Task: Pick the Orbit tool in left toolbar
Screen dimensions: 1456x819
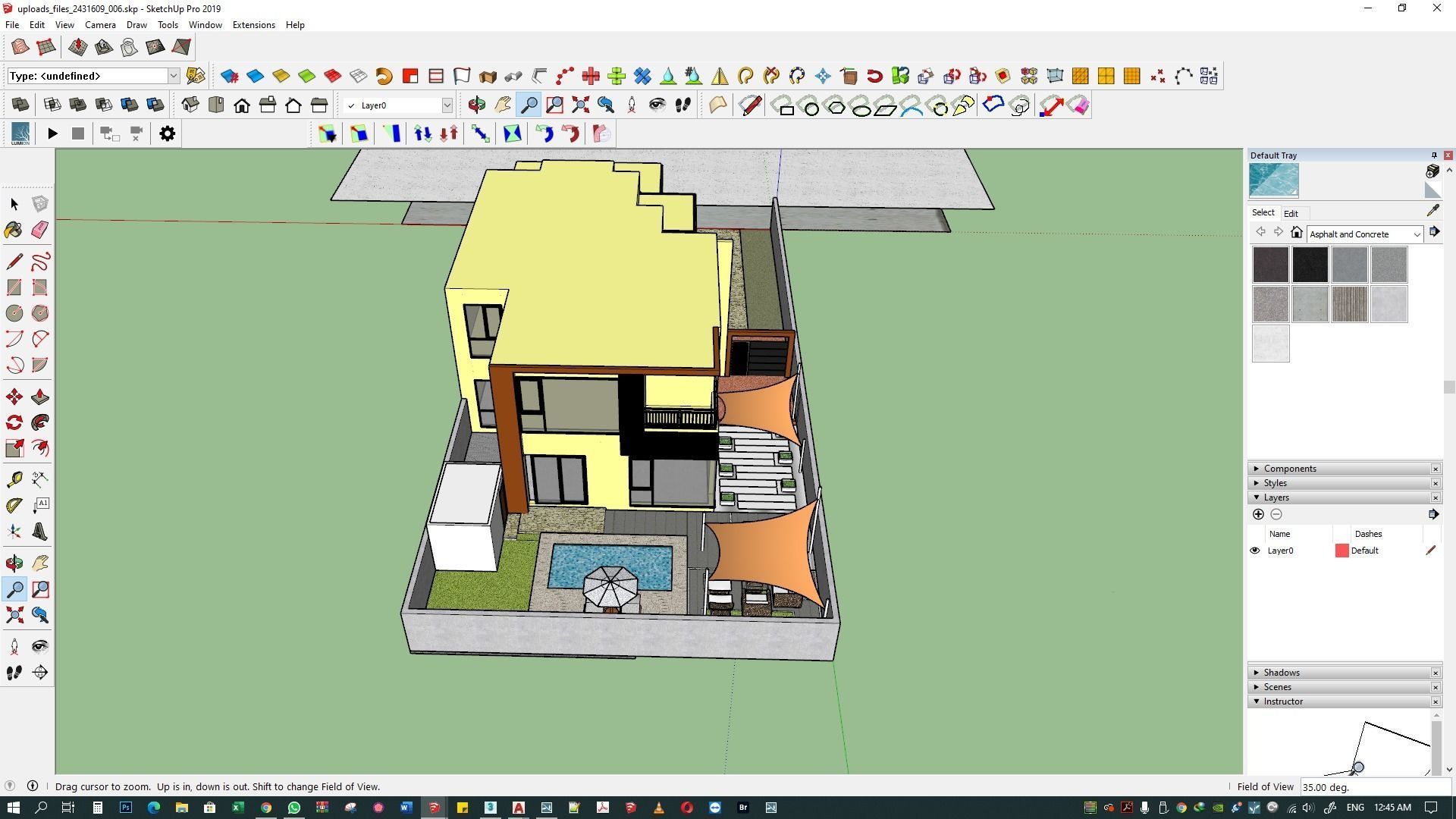Action: (x=14, y=563)
